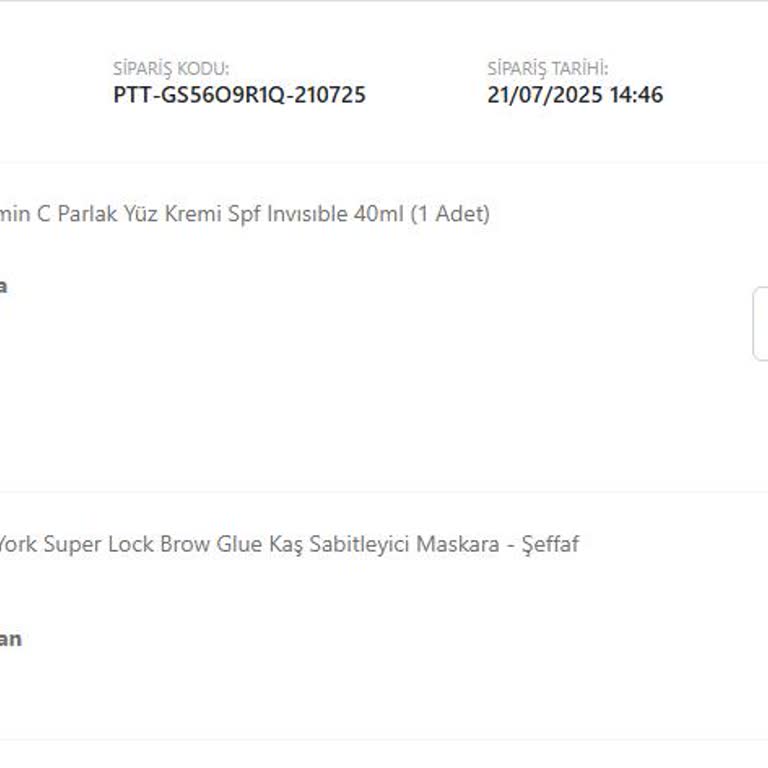Click the word "Şeffaf" in second product

[x=551, y=545]
